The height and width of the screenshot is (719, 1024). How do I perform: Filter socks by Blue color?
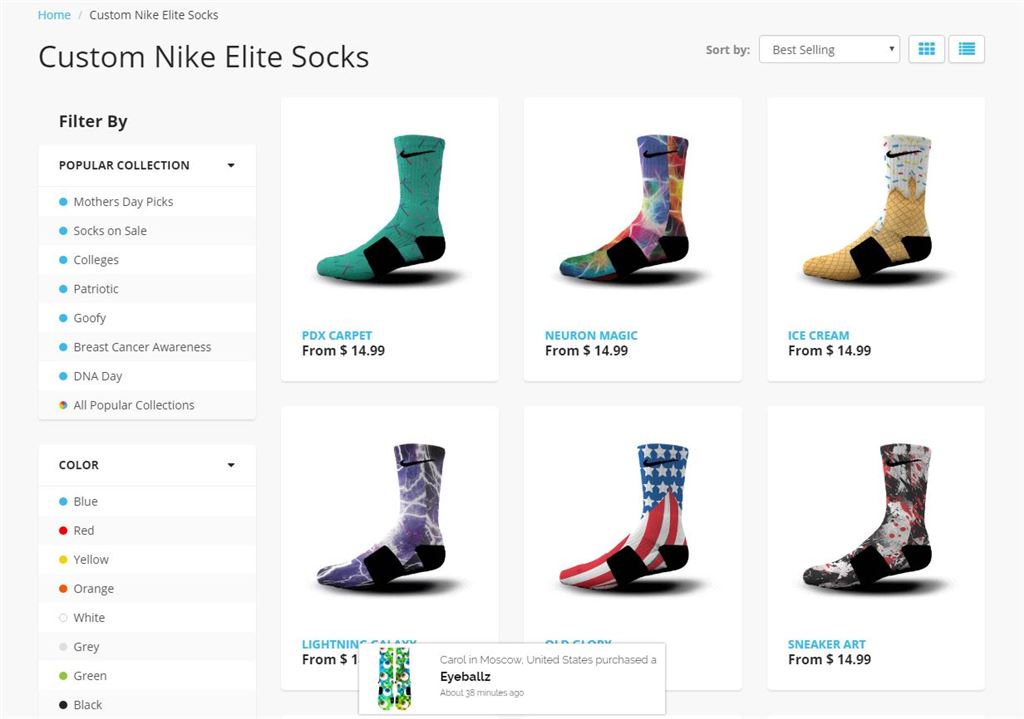85,501
